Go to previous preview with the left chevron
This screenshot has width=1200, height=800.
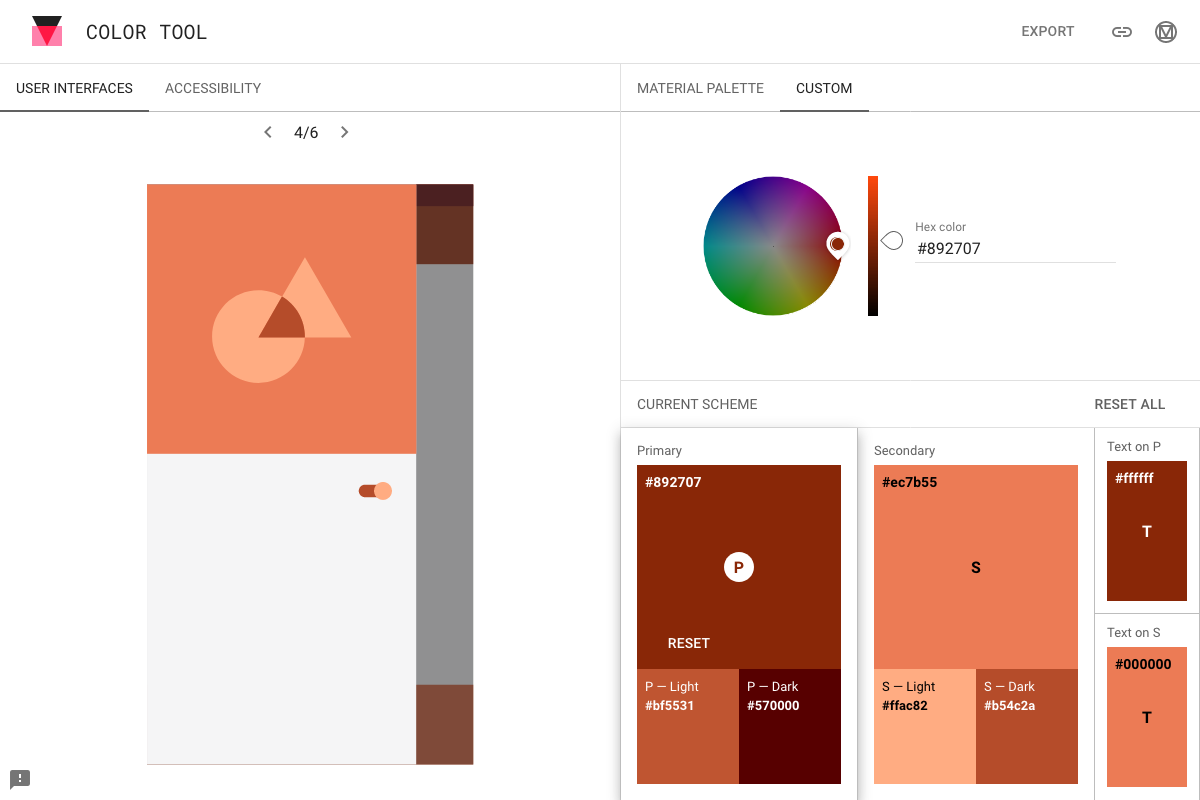click(267, 131)
